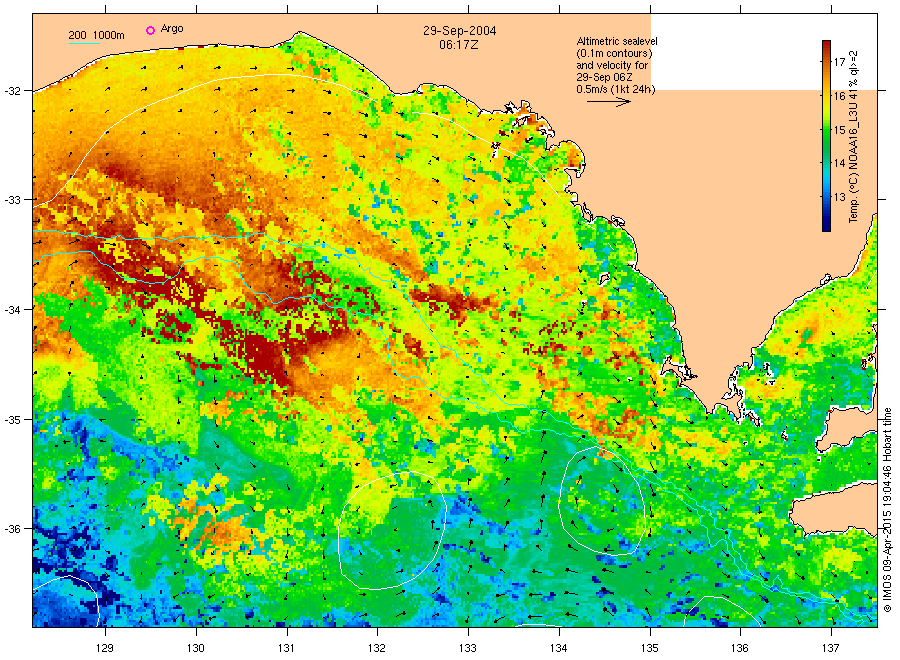Click the 13 value on color bar
The width and height of the screenshot is (900, 660).
pos(839,197)
